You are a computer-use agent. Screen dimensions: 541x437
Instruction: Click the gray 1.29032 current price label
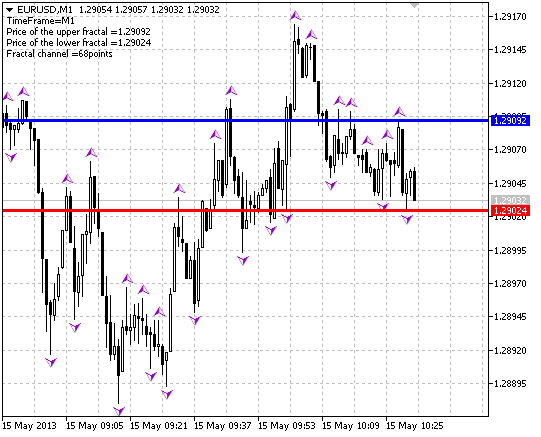(510, 200)
